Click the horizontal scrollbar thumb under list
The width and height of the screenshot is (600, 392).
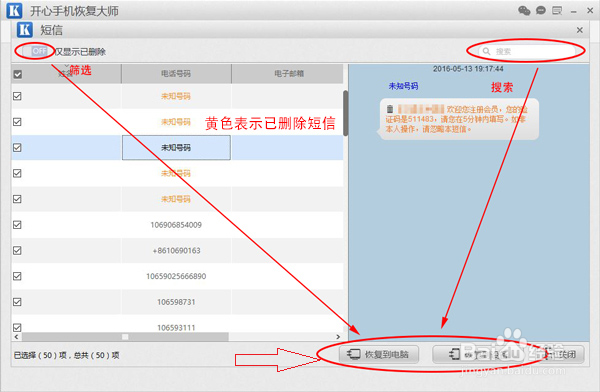[x=125, y=337]
